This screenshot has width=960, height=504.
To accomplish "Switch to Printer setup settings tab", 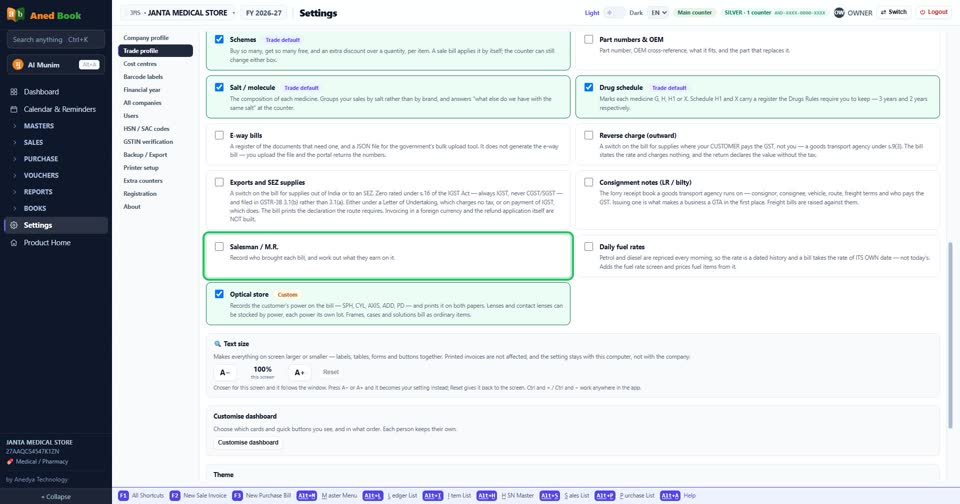I will 141,168.
